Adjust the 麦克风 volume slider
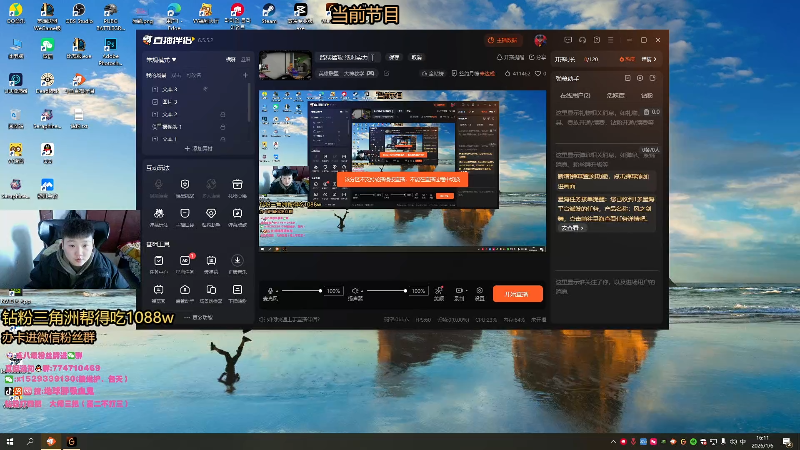Viewport: 800px width, 450px height. [302, 291]
